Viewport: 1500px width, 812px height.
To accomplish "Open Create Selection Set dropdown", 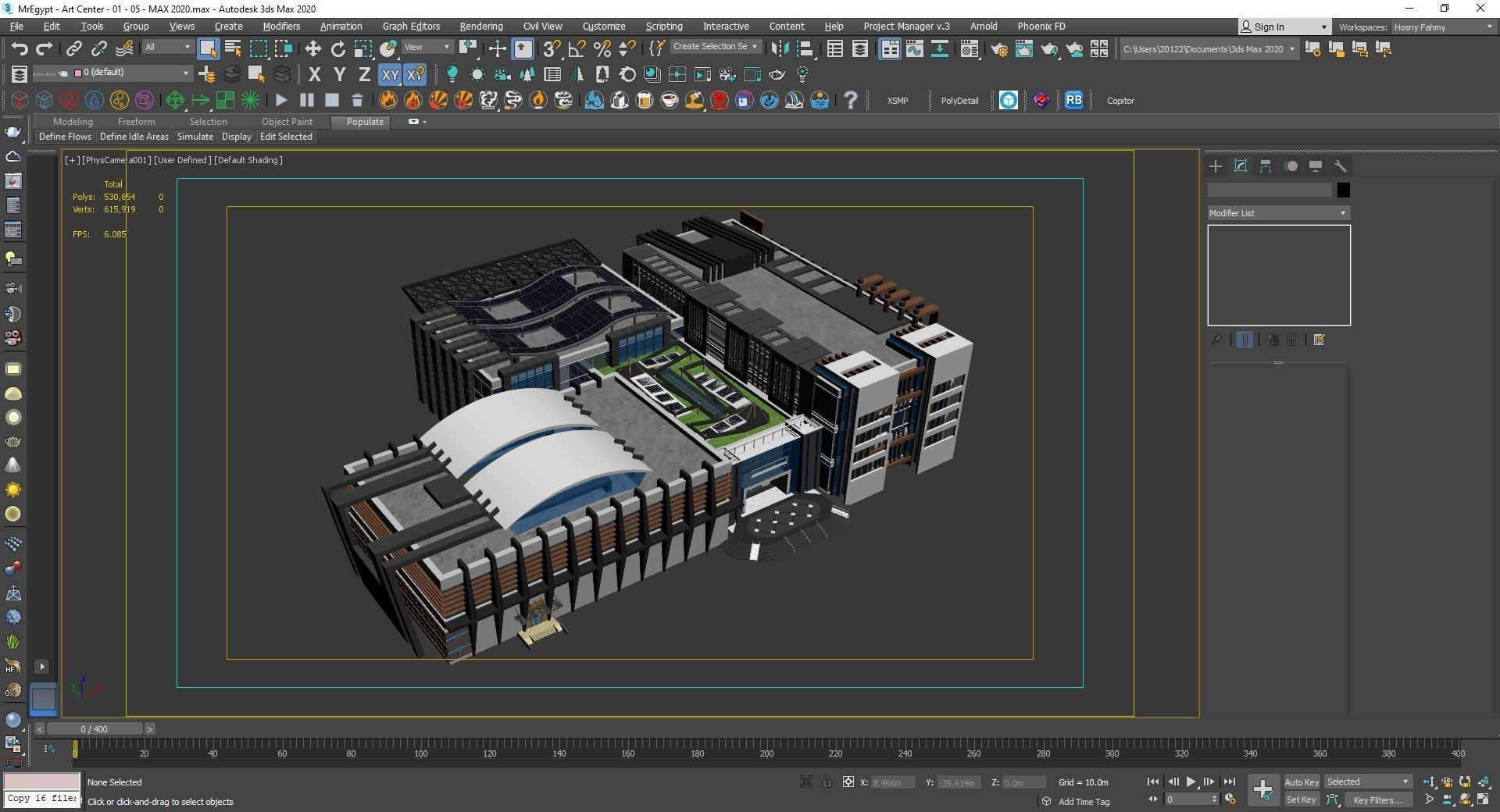I will coord(715,47).
